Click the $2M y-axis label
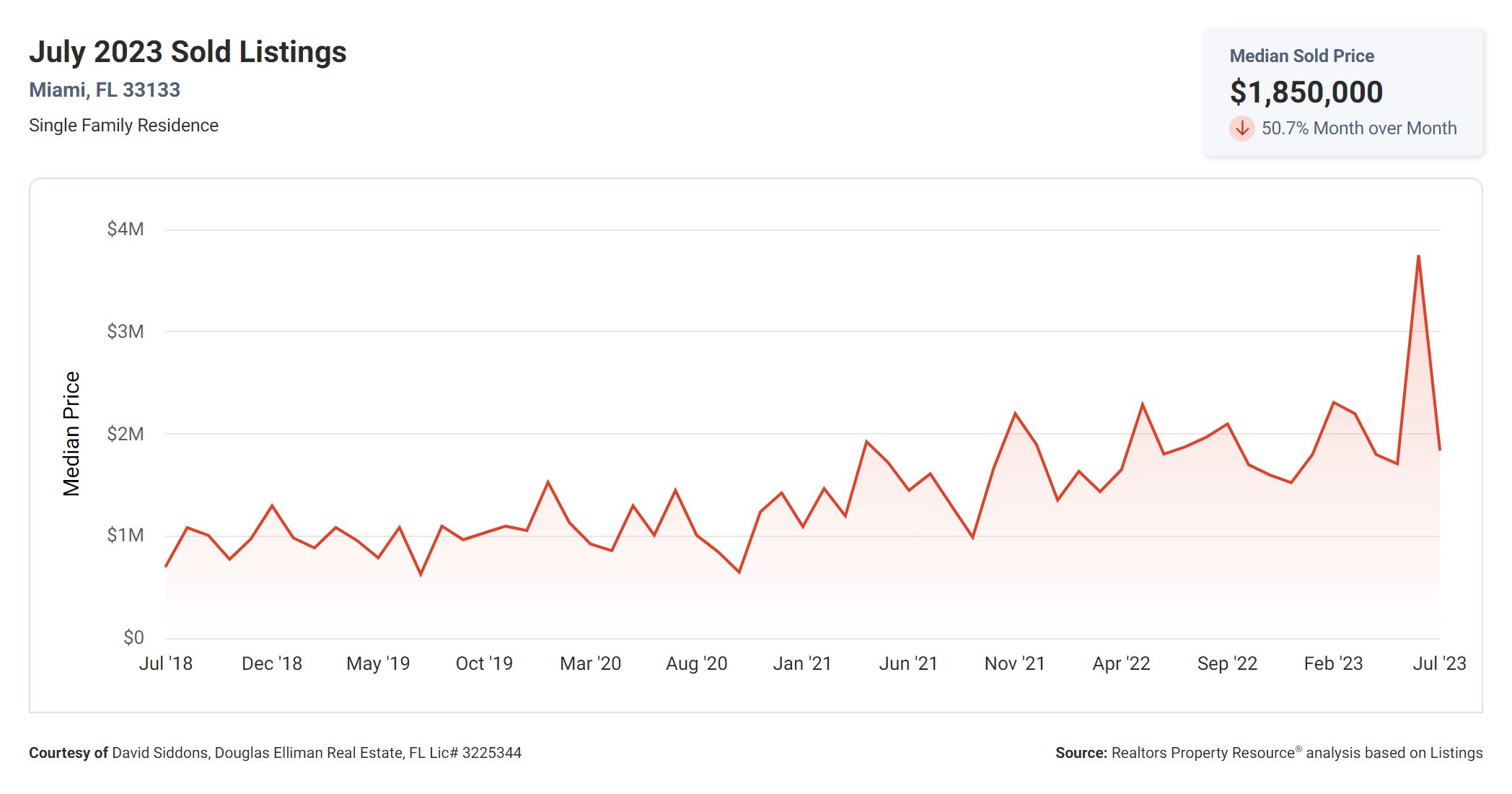The image size is (1512, 794). (x=126, y=434)
